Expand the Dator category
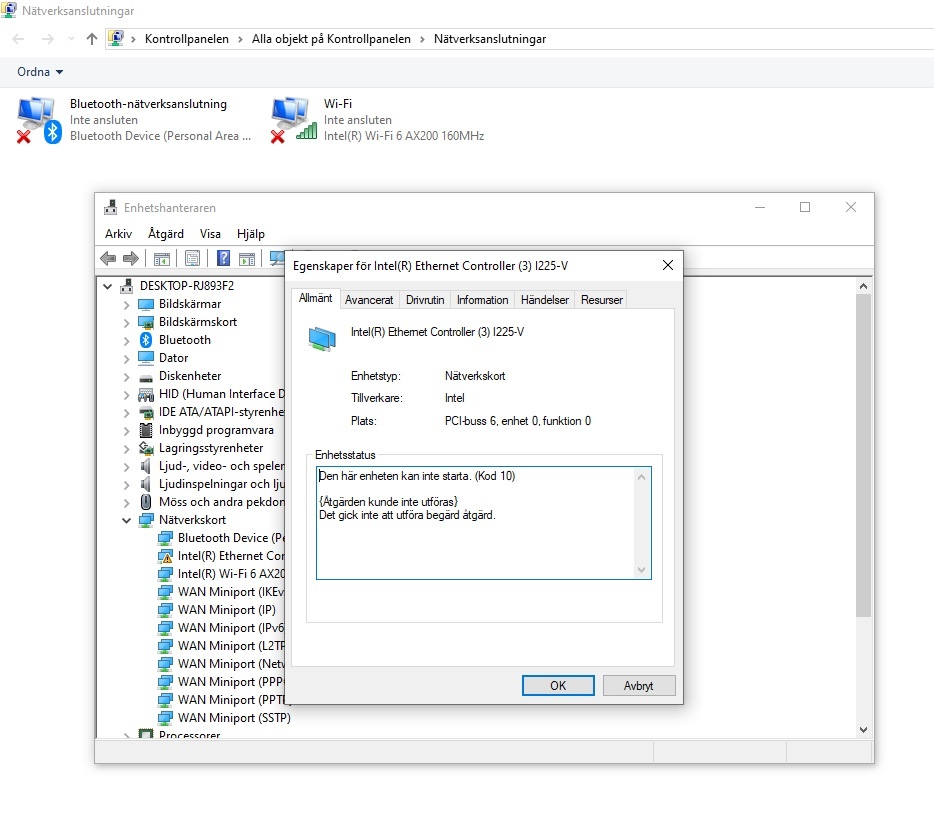 click(x=126, y=359)
